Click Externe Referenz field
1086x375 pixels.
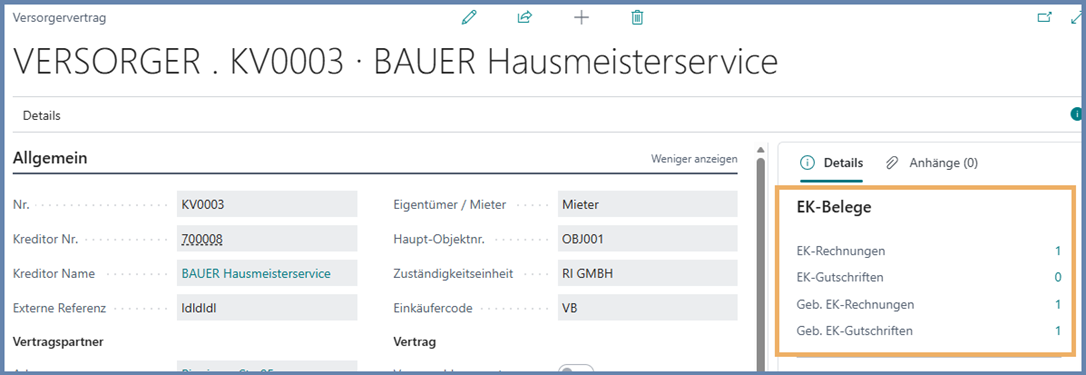click(x=267, y=308)
